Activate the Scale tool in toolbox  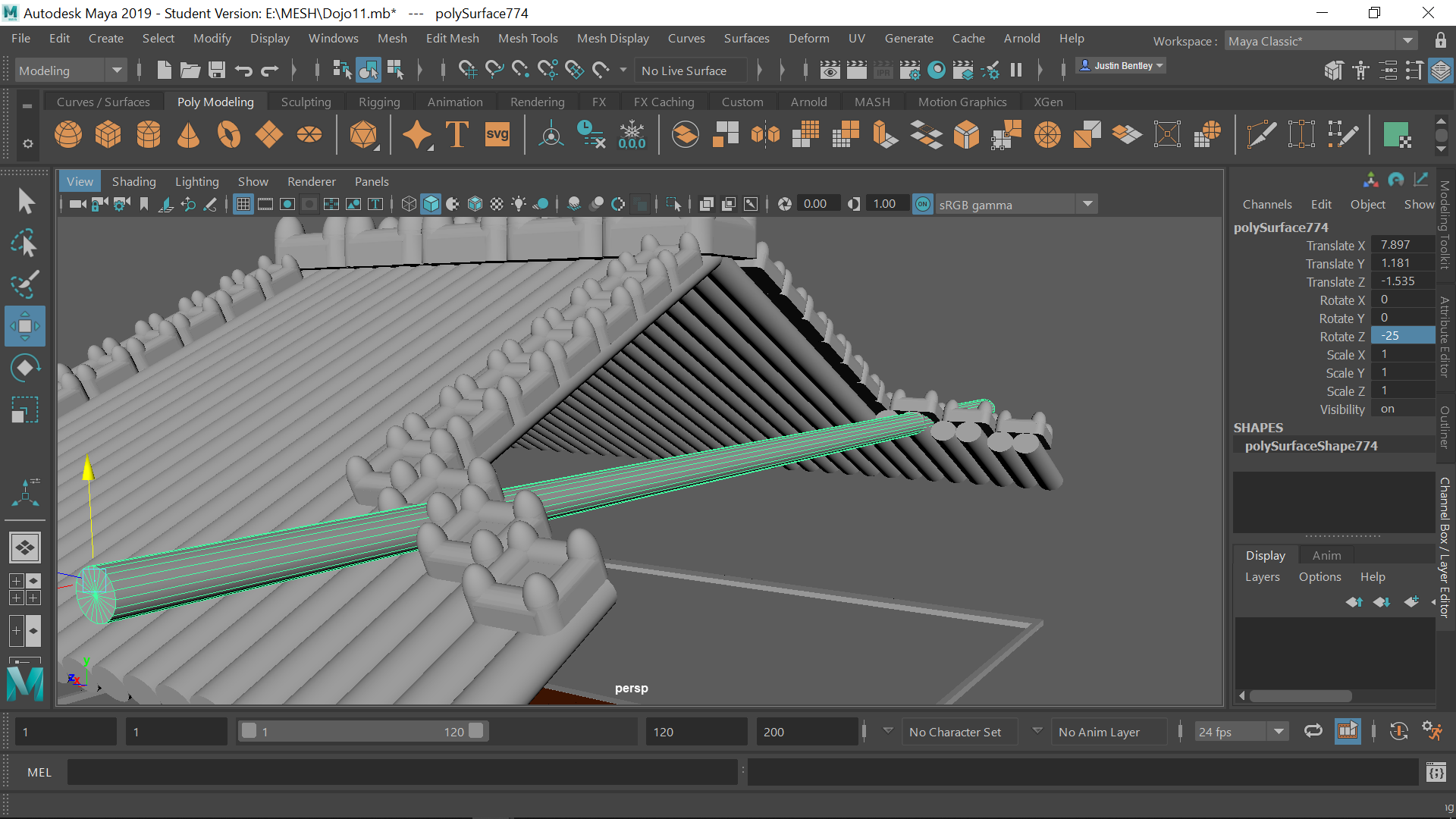25,409
